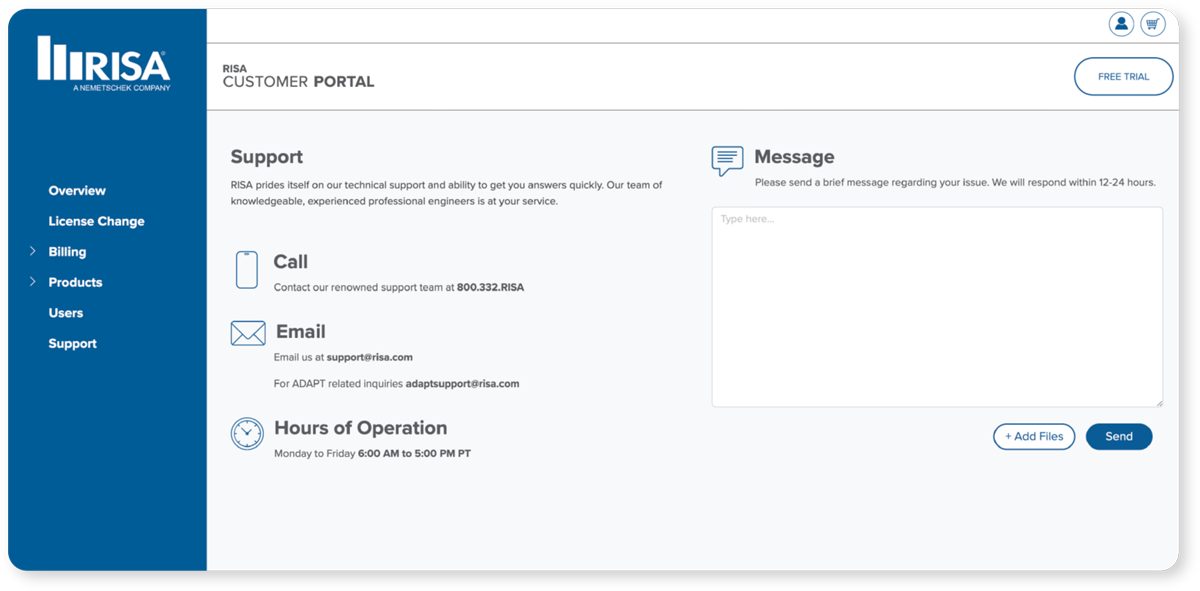Expand the Products menu chevron

pyautogui.click(x=32, y=282)
